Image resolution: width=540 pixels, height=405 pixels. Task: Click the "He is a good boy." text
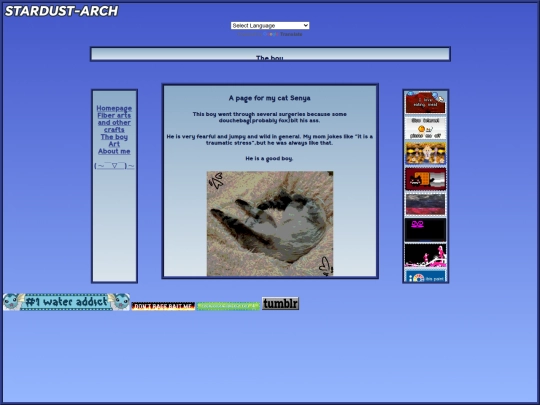[269, 158]
